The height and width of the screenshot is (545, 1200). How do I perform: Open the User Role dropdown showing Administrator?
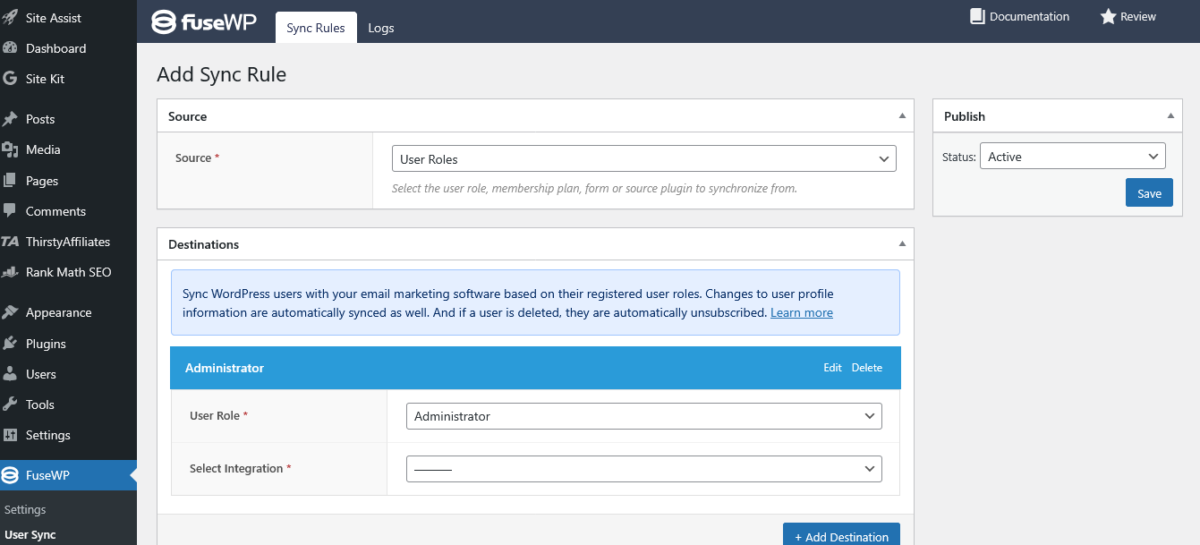[644, 416]
